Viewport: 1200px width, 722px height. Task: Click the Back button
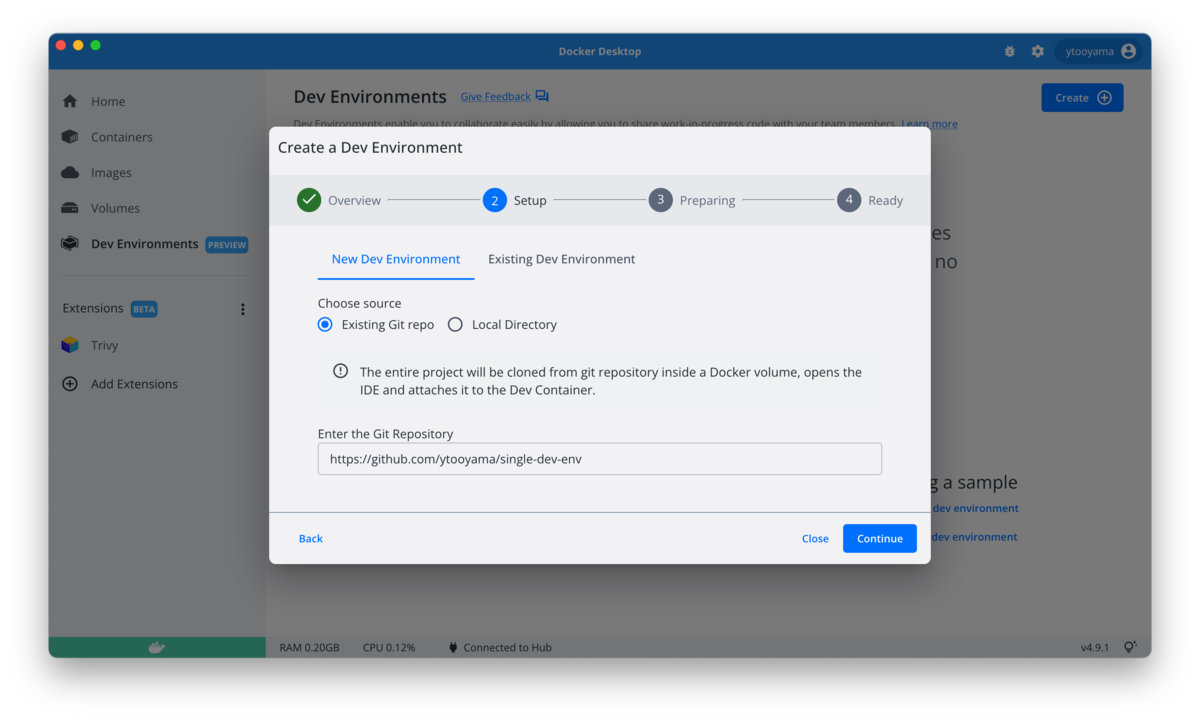[x=311, y=538]
